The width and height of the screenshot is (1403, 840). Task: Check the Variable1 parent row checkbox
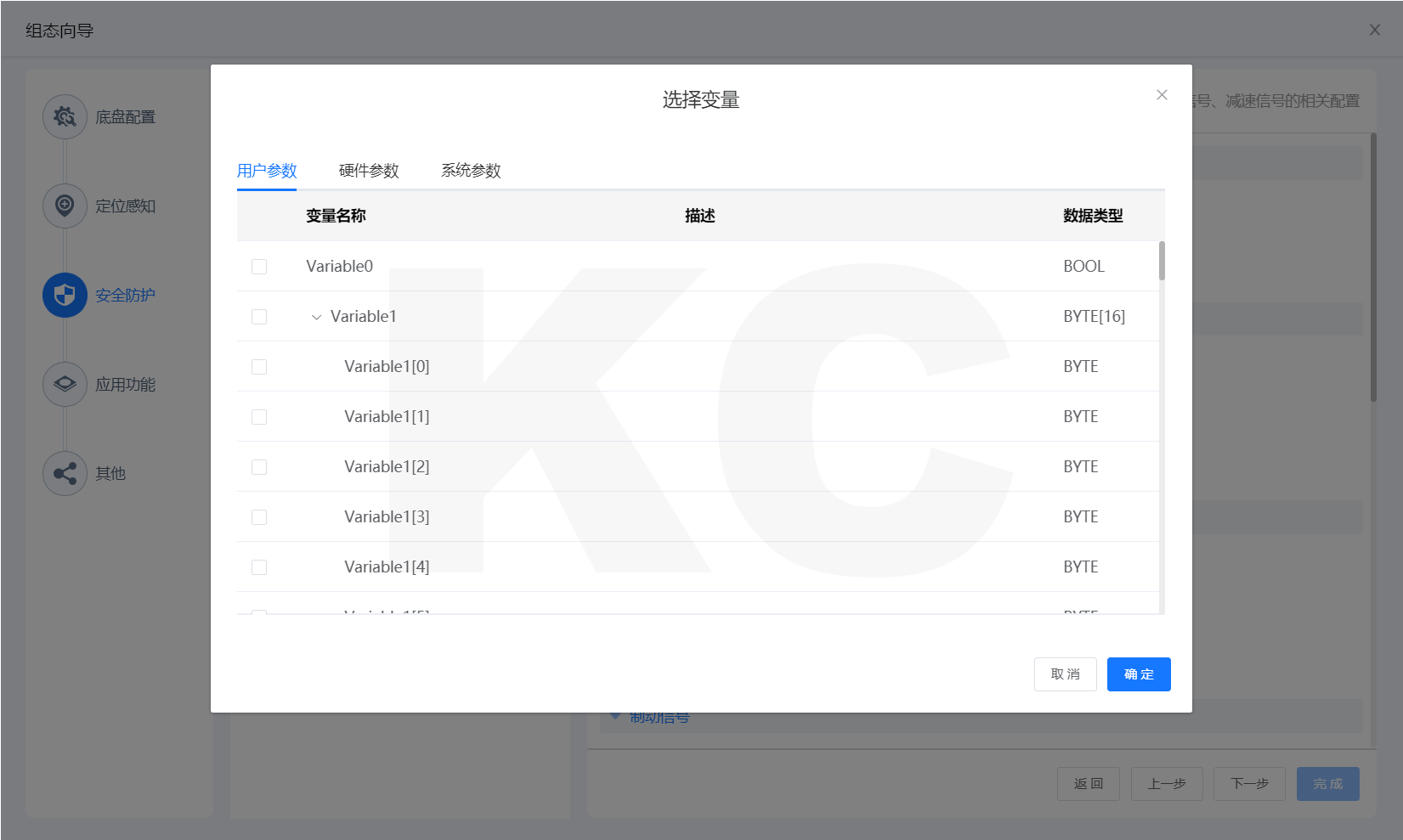click(259, 317)
